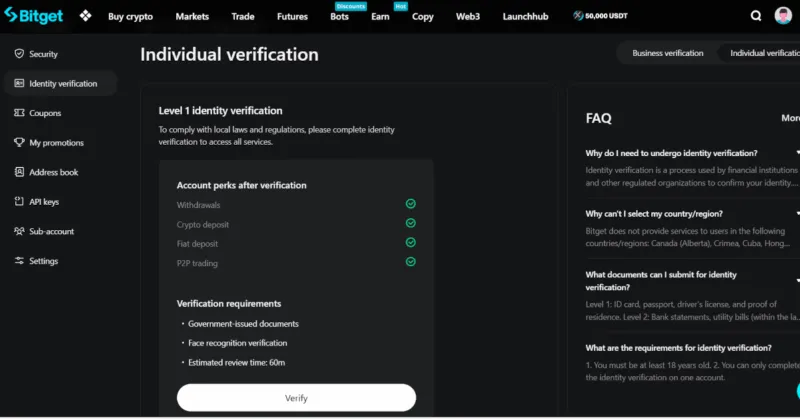Click the 'Level 1 identity verification' heading

pos(220,111)
